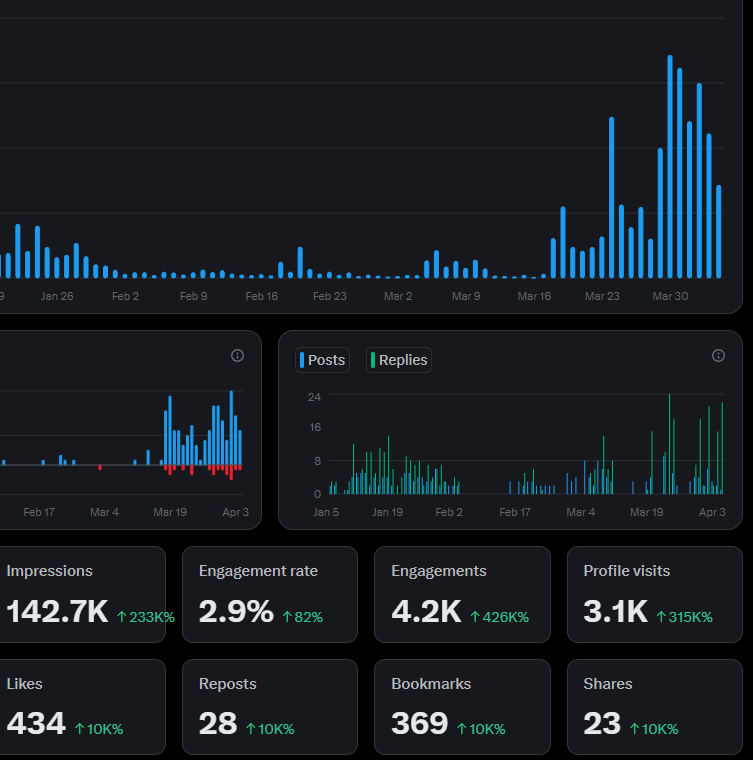Click the 2.9% engagement rate value
The image size is (753, 760).
[x=236, y=612]
